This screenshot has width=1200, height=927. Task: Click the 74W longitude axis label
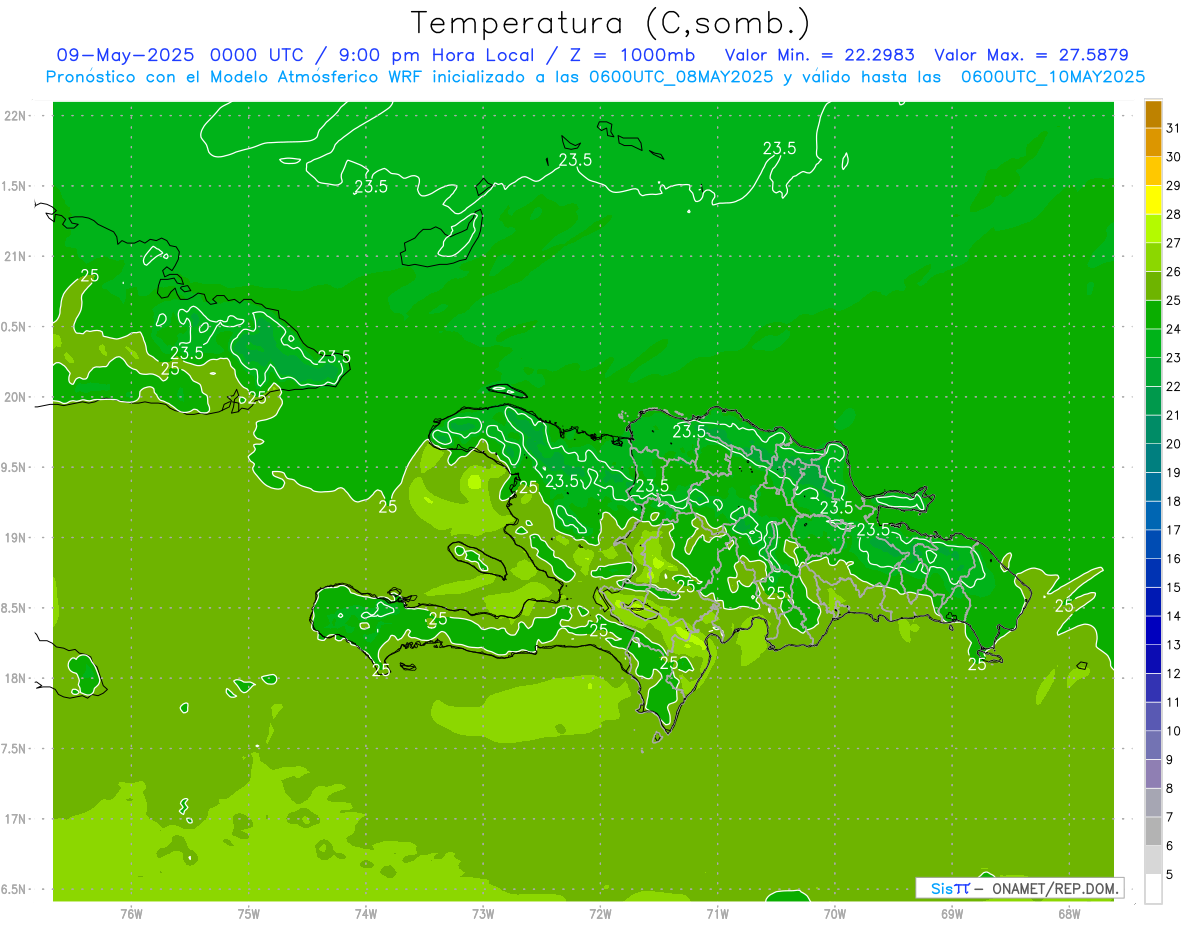(x=365, y=914)
